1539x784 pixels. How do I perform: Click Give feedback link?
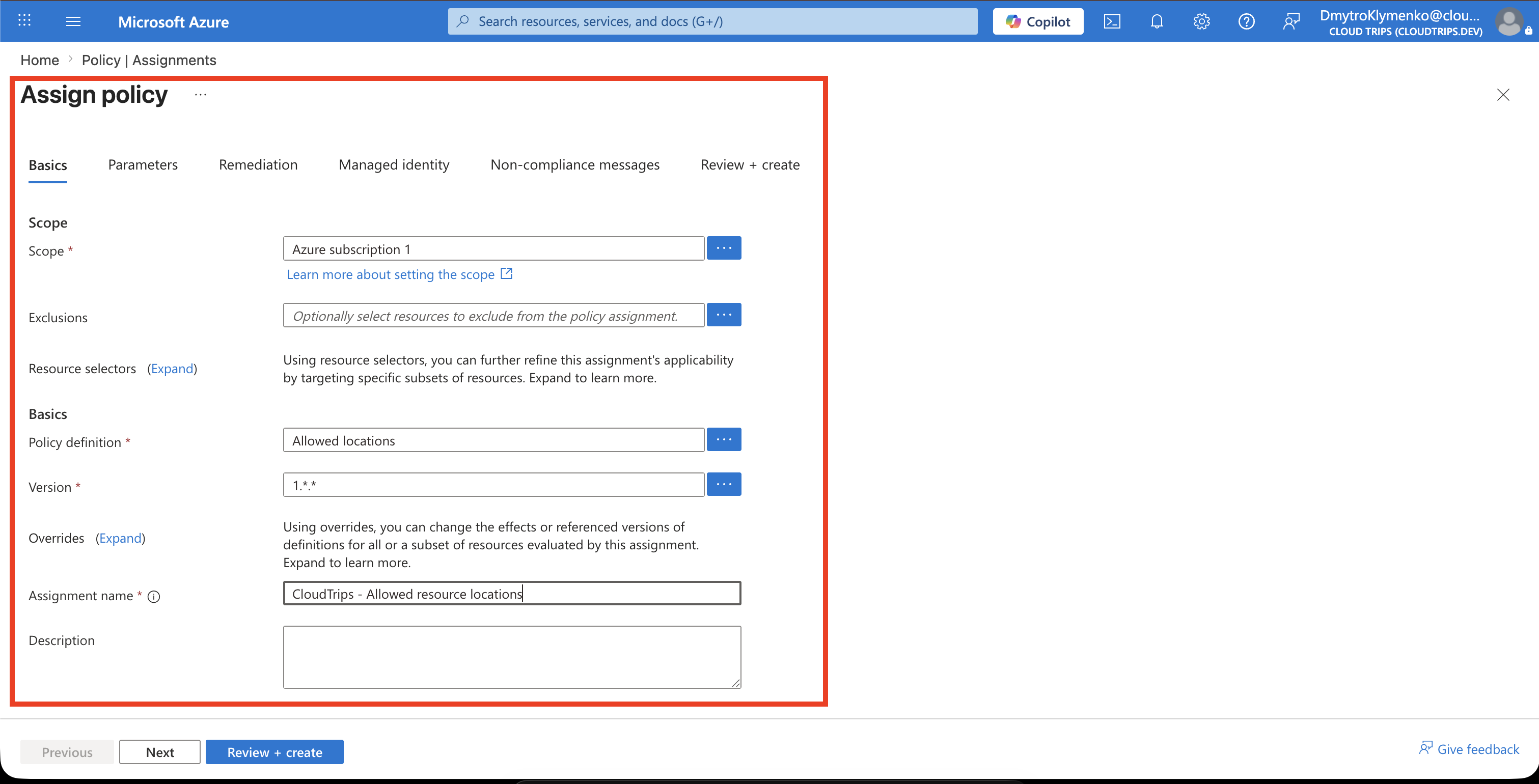1469,749
